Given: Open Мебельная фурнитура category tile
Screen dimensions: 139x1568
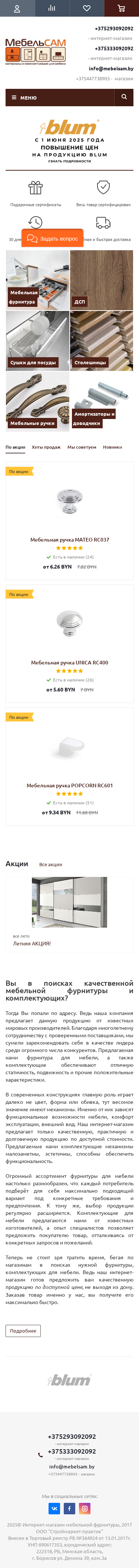Looking at the screenshot, I should coord(37,280).
